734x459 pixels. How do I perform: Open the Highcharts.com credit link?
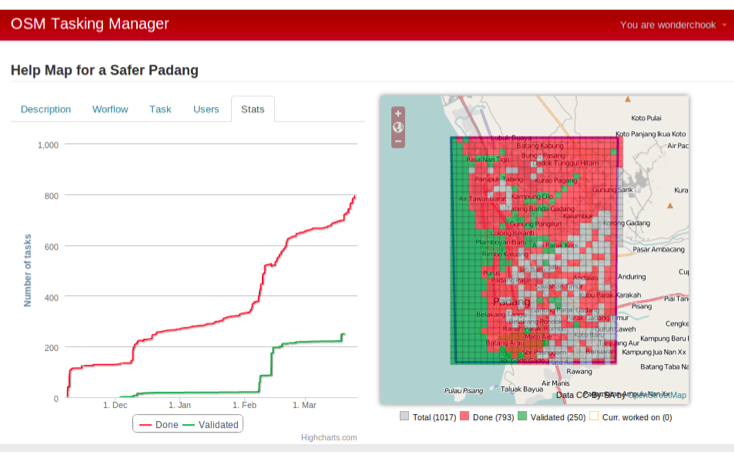pos(328,437)
